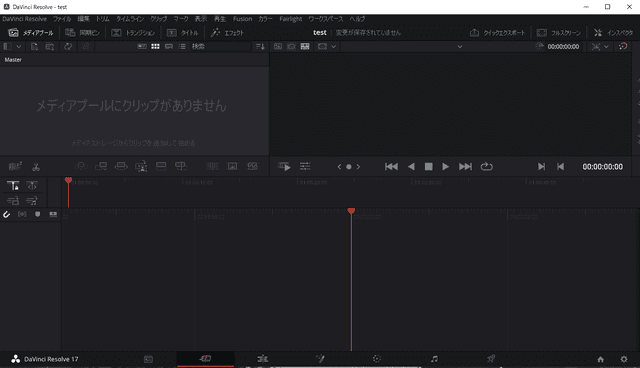Click the Fast Review play icon

(x=284, y=166)
